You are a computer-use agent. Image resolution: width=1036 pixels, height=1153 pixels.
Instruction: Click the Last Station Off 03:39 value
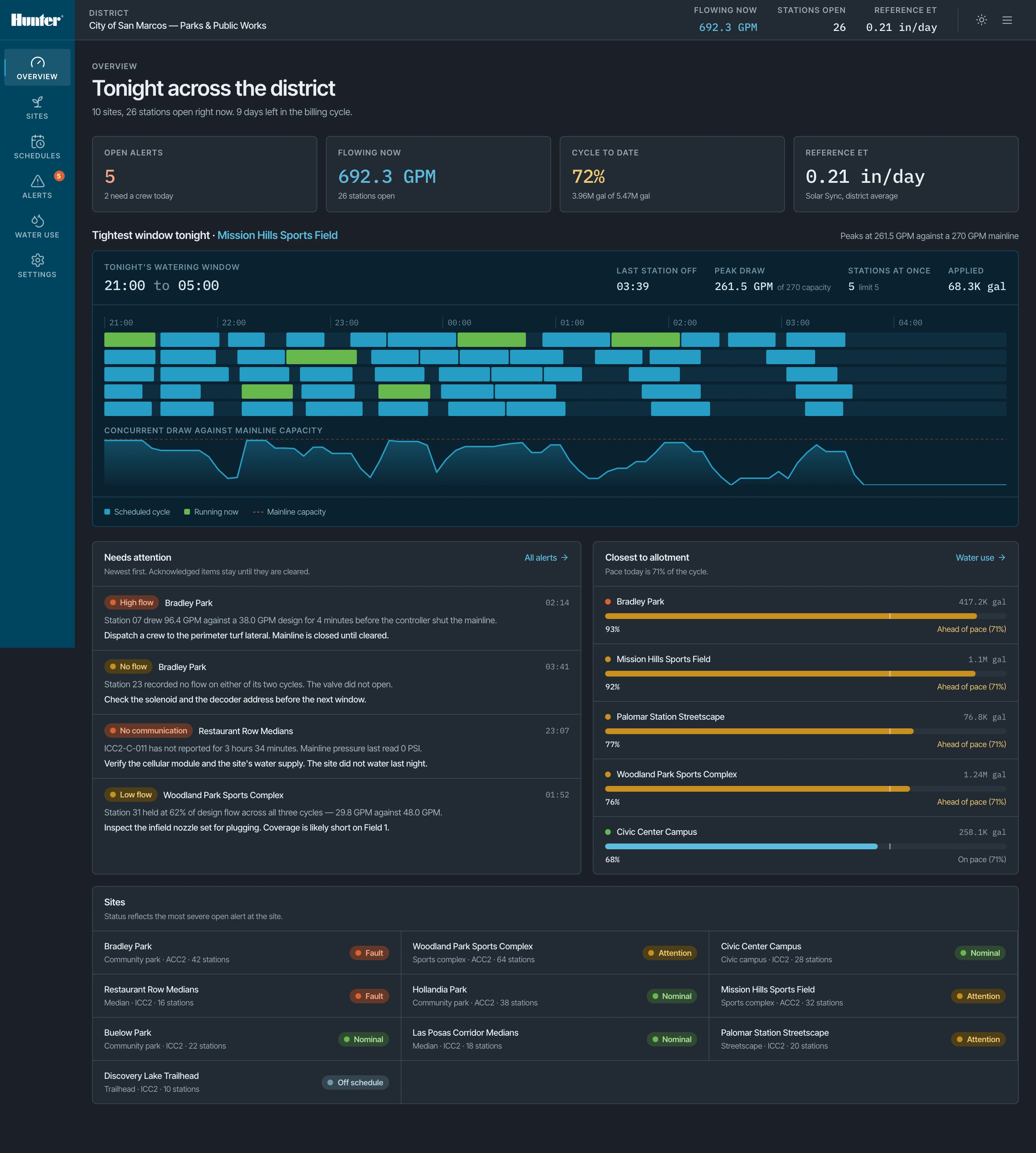tap(632, 286)
